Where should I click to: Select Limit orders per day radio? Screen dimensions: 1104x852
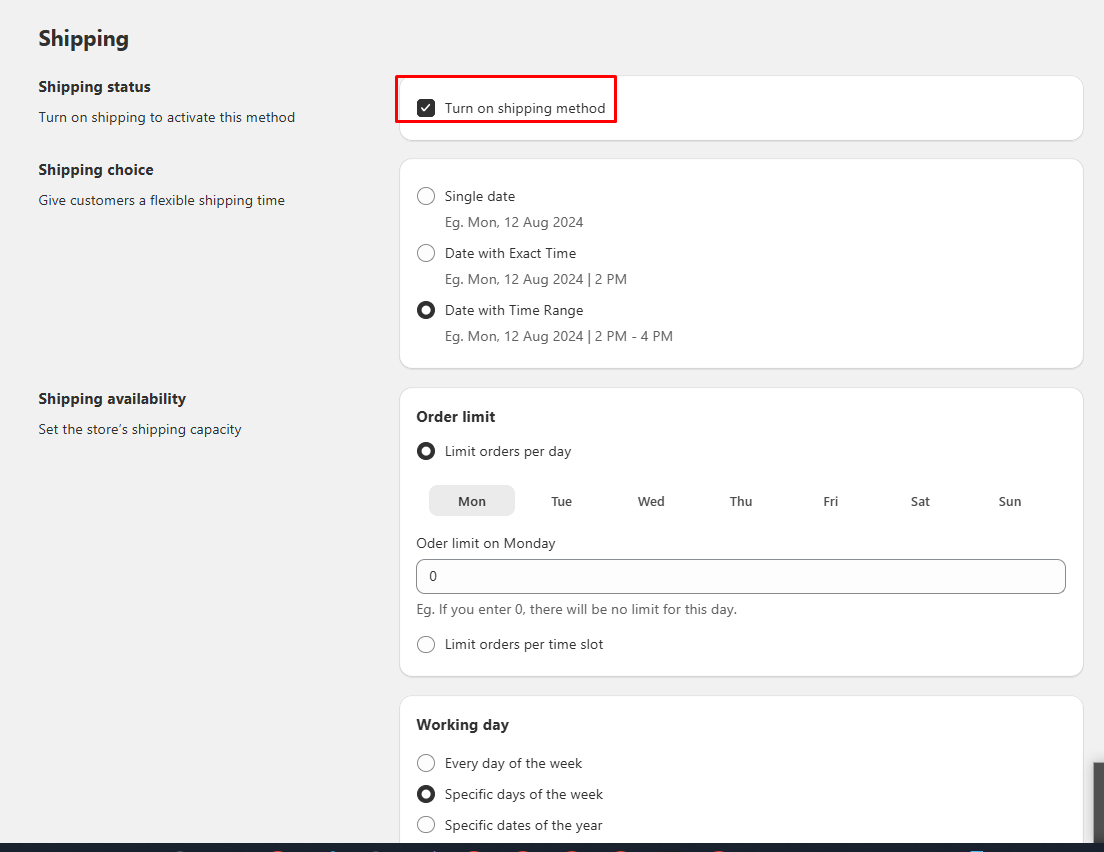(x=426, y=451)
